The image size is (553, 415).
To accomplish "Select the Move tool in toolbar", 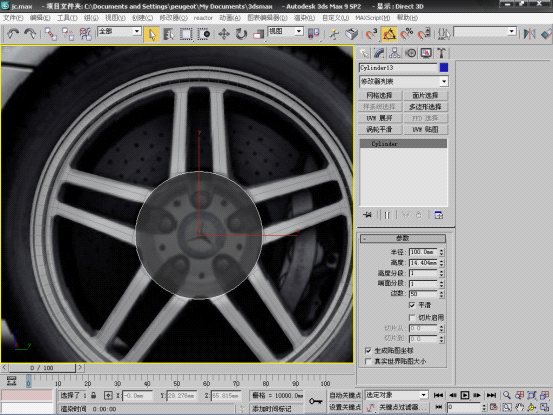I will [x=224, y=34].
